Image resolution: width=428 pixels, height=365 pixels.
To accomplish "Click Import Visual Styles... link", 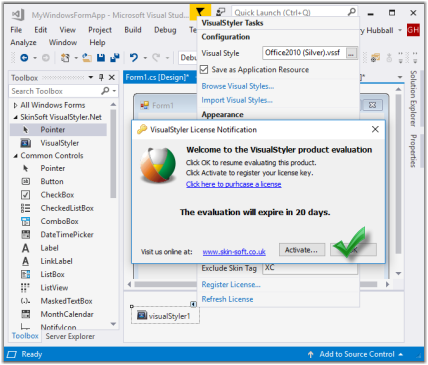I will [237, 100].
